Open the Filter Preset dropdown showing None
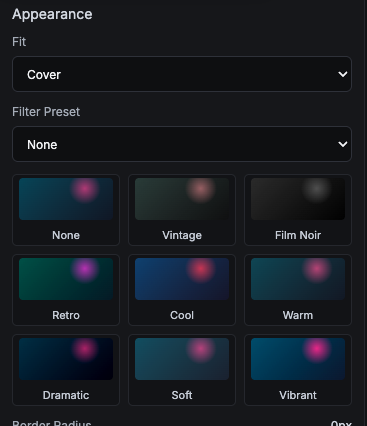Image resolution: width=367 pixels, height=426 pixels. 182,144
